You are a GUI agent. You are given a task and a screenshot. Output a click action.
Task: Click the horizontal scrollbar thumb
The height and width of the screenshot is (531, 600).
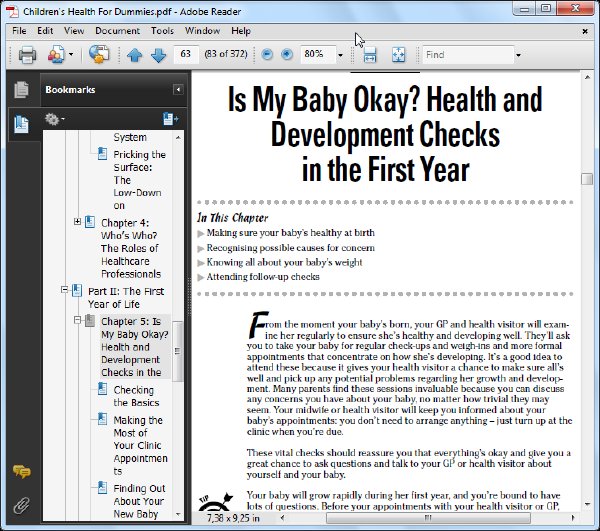(x=428, y=518)
